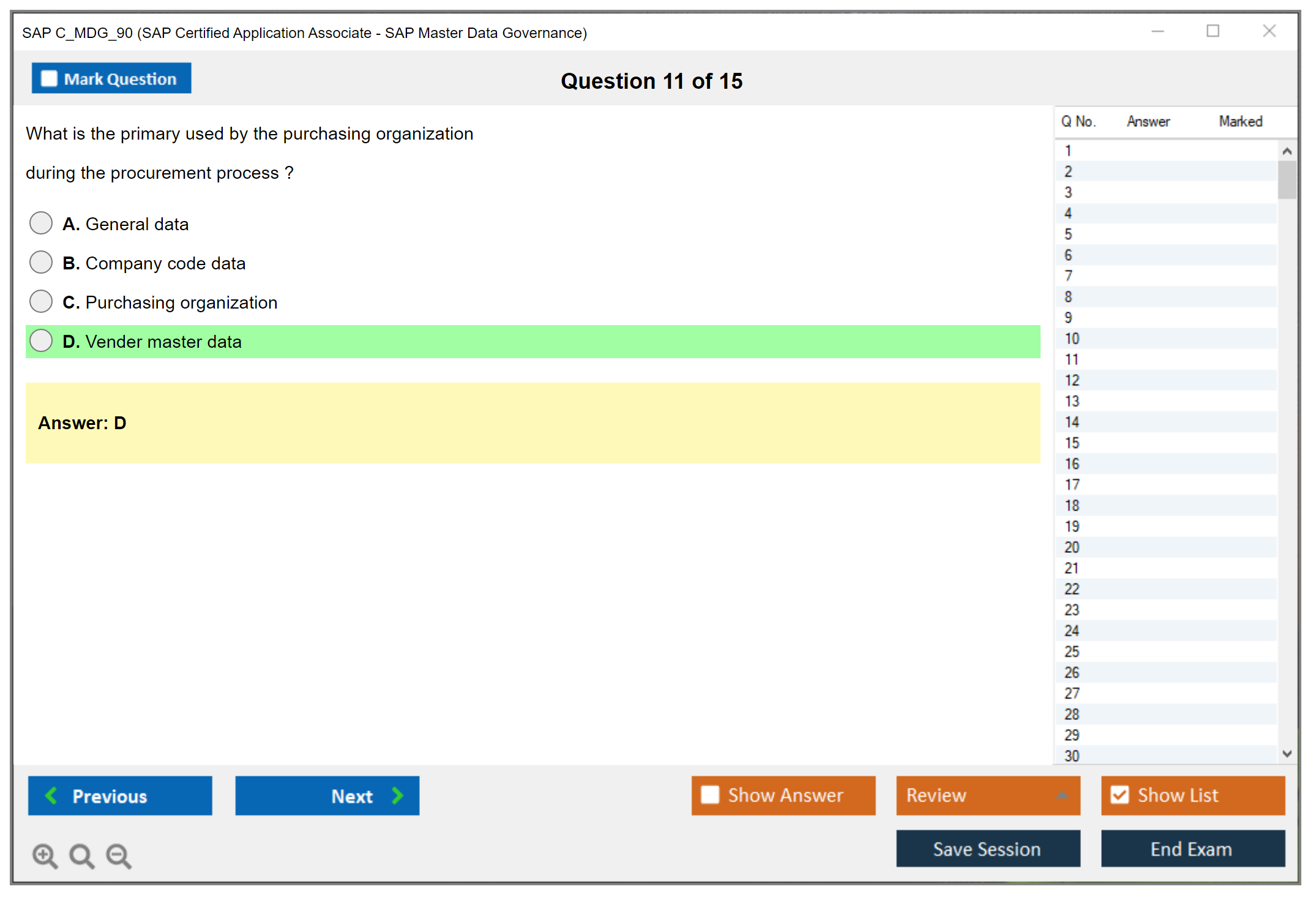This screenshot has width=1316, height=900.
Task: Minimize the exam window
Action: tap(1157, 31)
